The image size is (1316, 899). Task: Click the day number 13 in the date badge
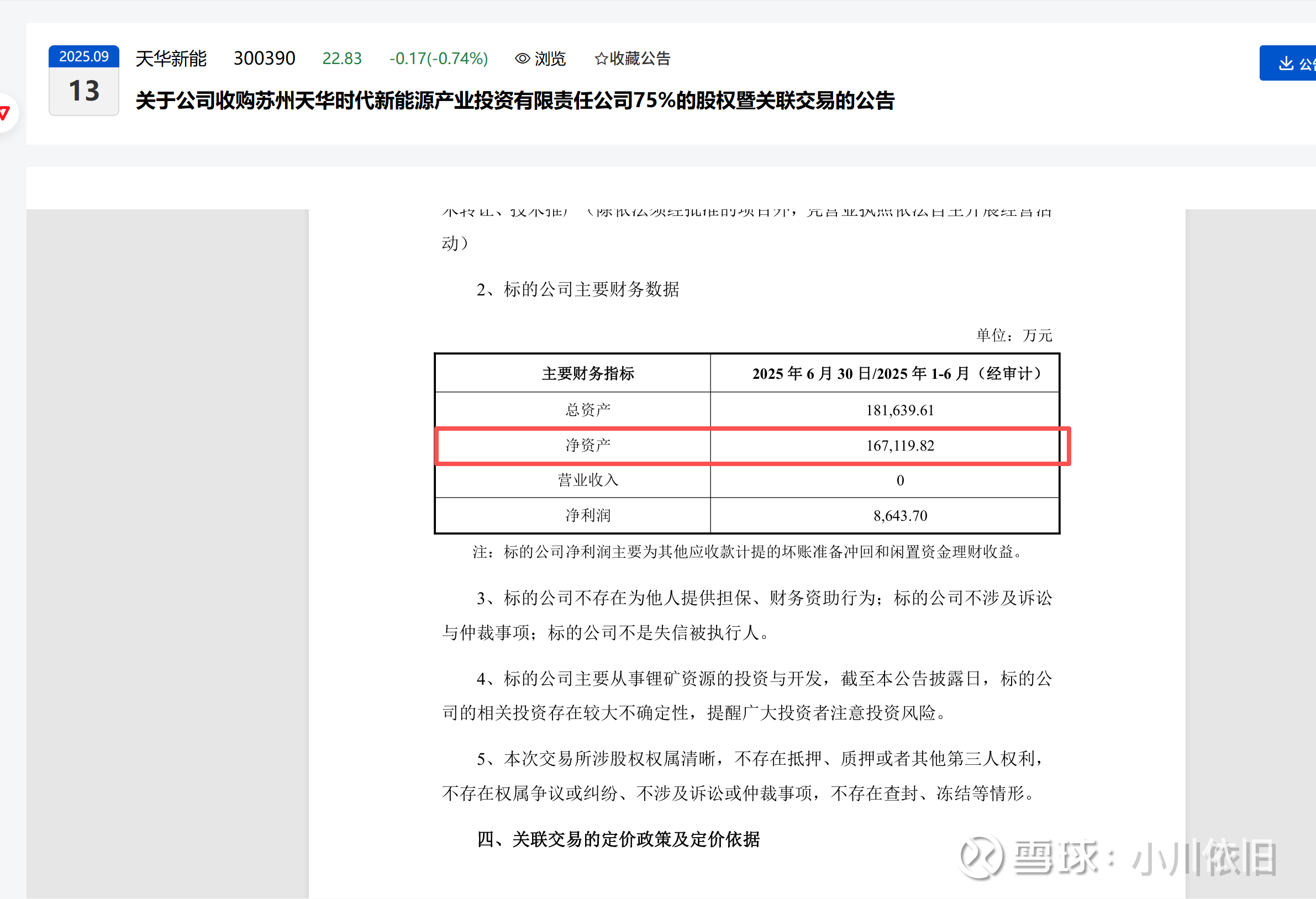(x=84, y=91)
